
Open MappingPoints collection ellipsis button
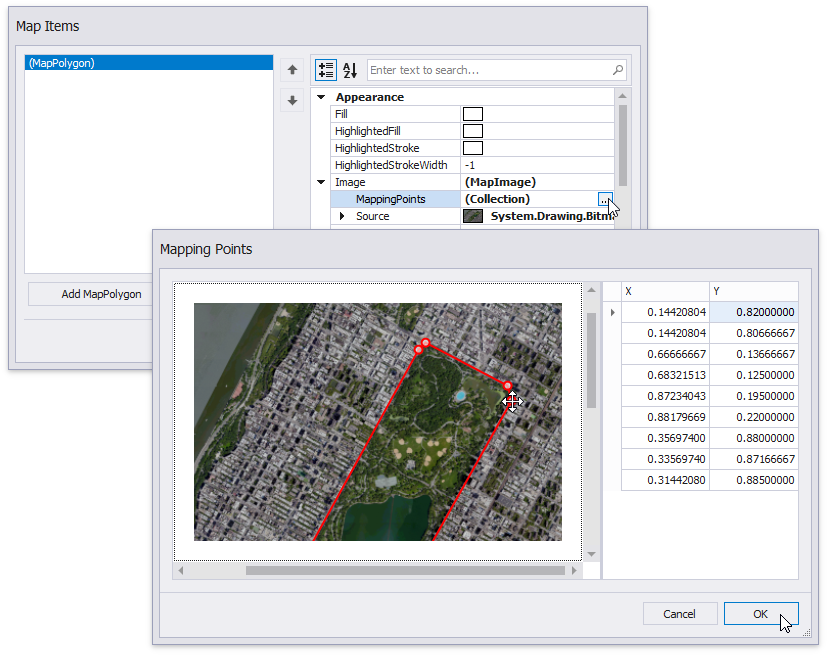pyautogui.click(x=605, y=199)
